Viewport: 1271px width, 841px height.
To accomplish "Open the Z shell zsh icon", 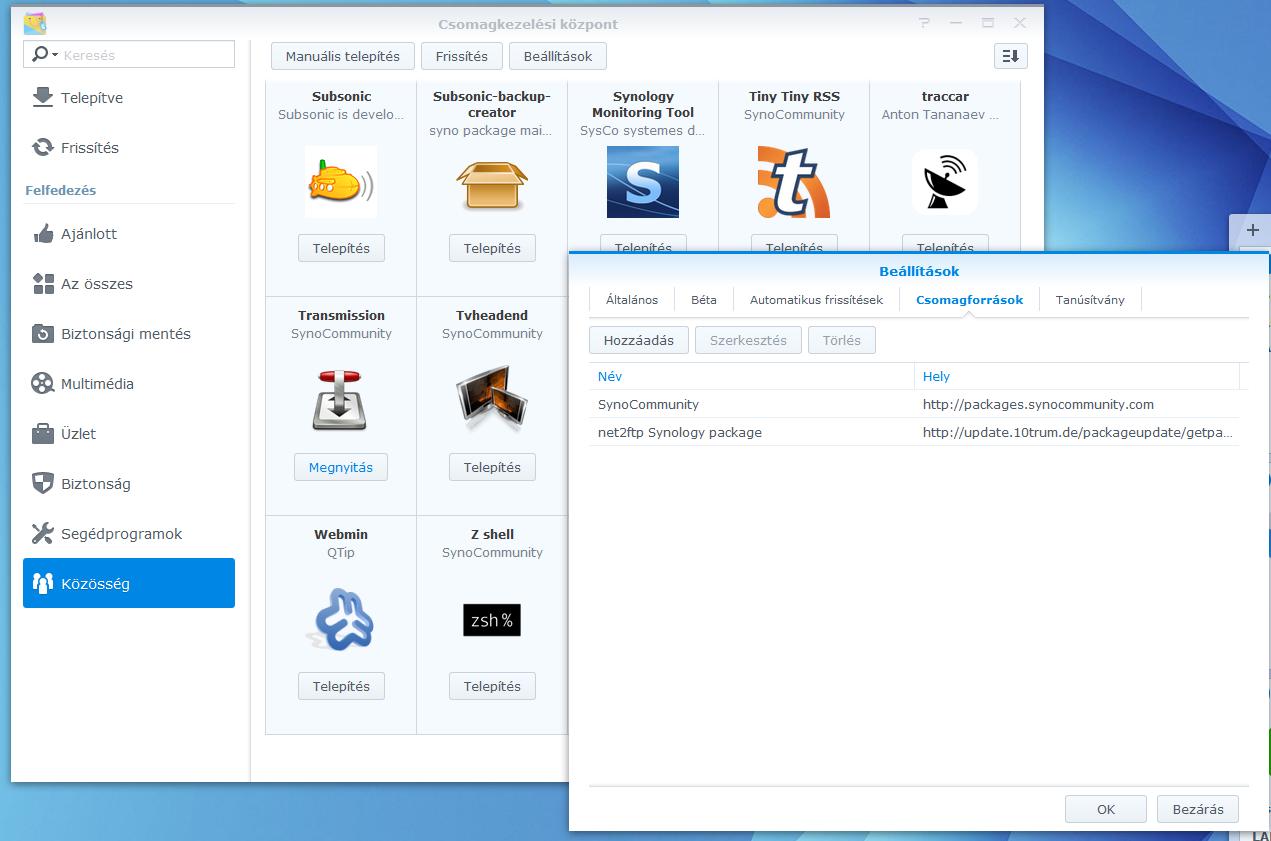I will click(x=492, y=620).
